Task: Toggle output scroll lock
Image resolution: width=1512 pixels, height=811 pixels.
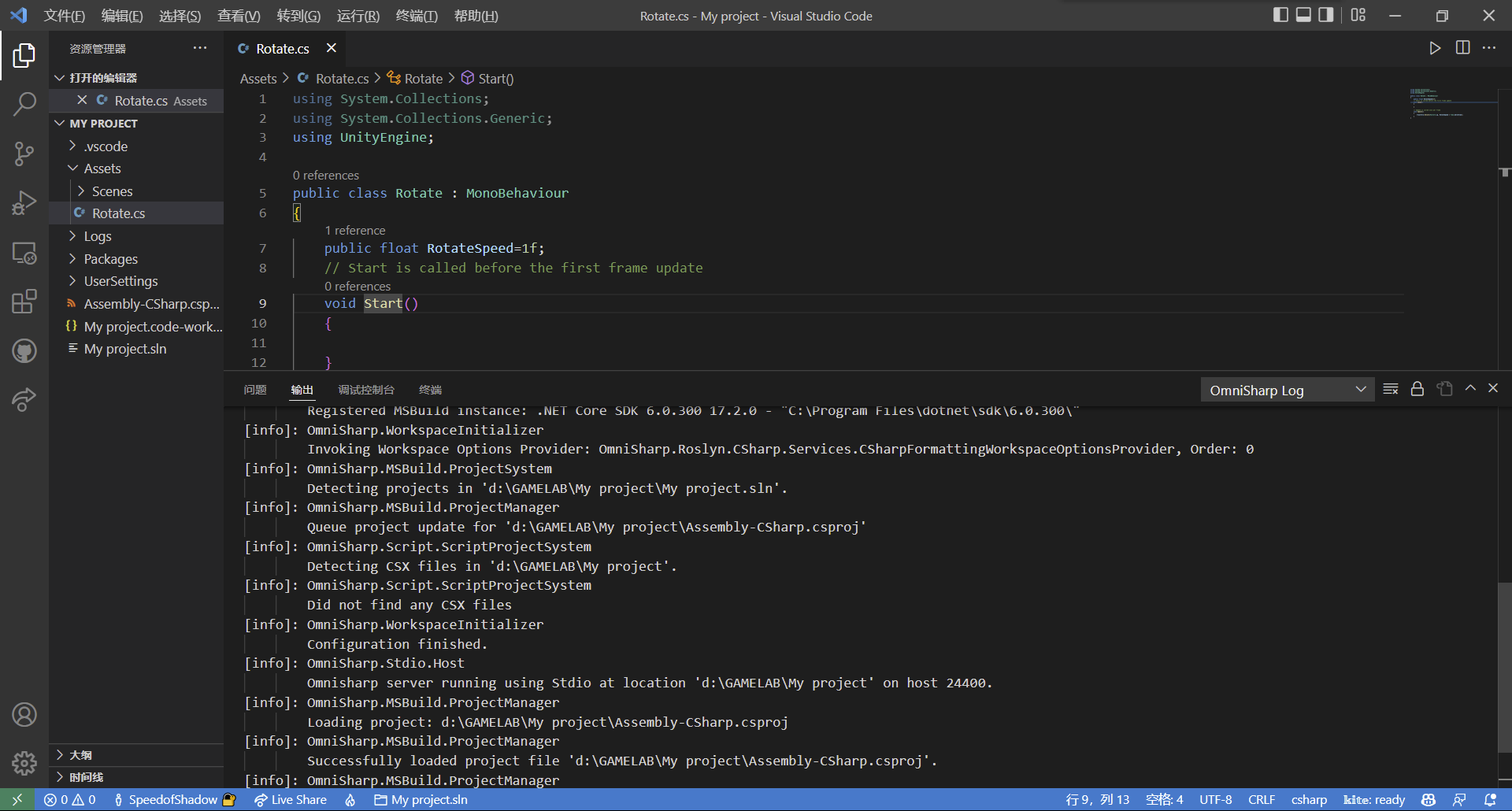Action: (x=1417, y=389)
